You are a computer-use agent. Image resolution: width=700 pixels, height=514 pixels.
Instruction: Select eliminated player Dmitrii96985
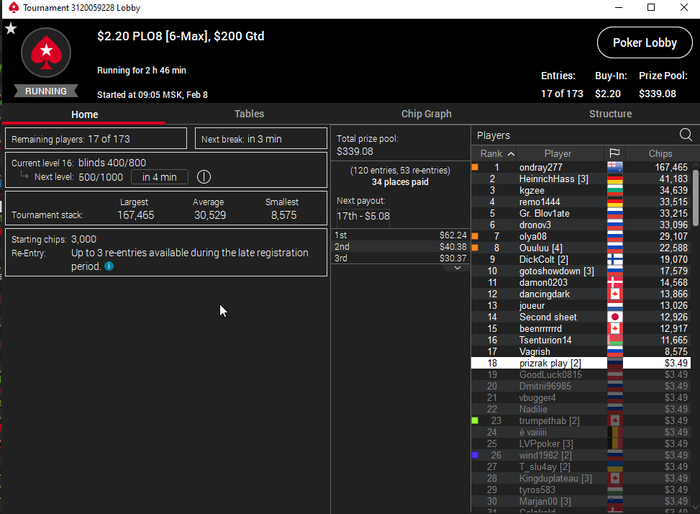(580, 386)
